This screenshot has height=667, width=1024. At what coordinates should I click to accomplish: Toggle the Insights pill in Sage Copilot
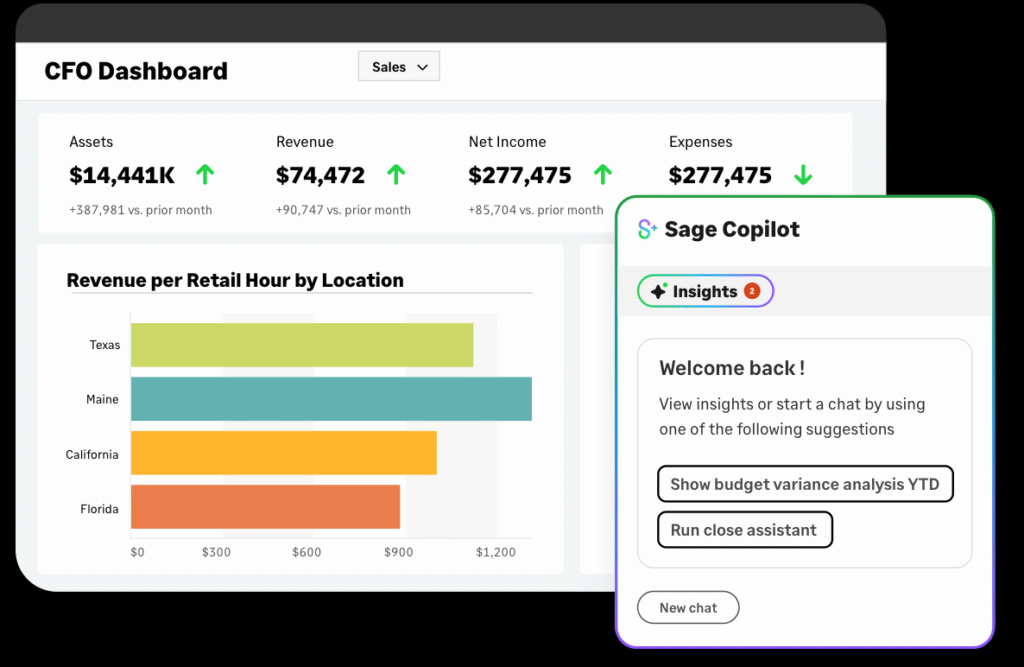coord(705,291)
